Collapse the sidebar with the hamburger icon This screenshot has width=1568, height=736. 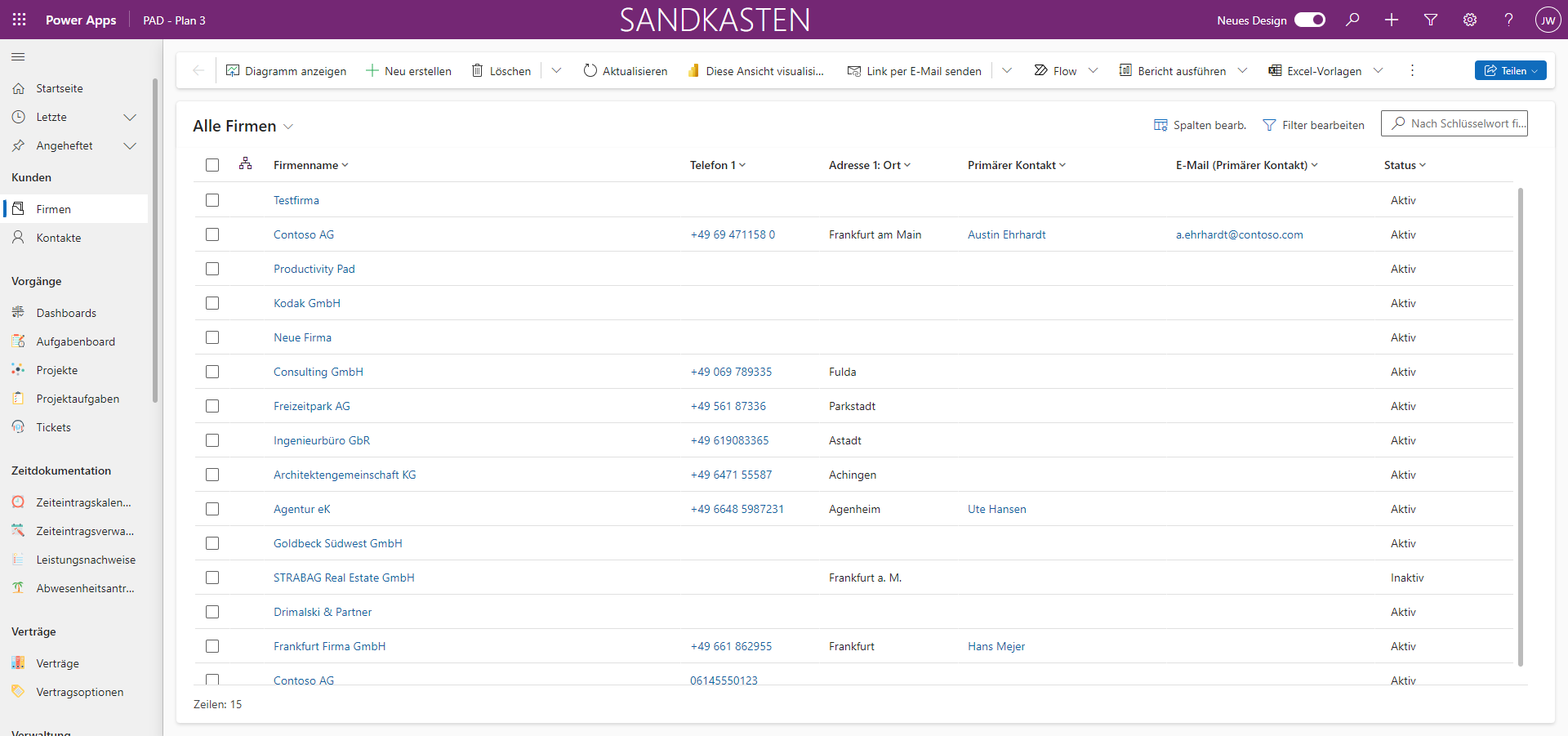[18, 56]
